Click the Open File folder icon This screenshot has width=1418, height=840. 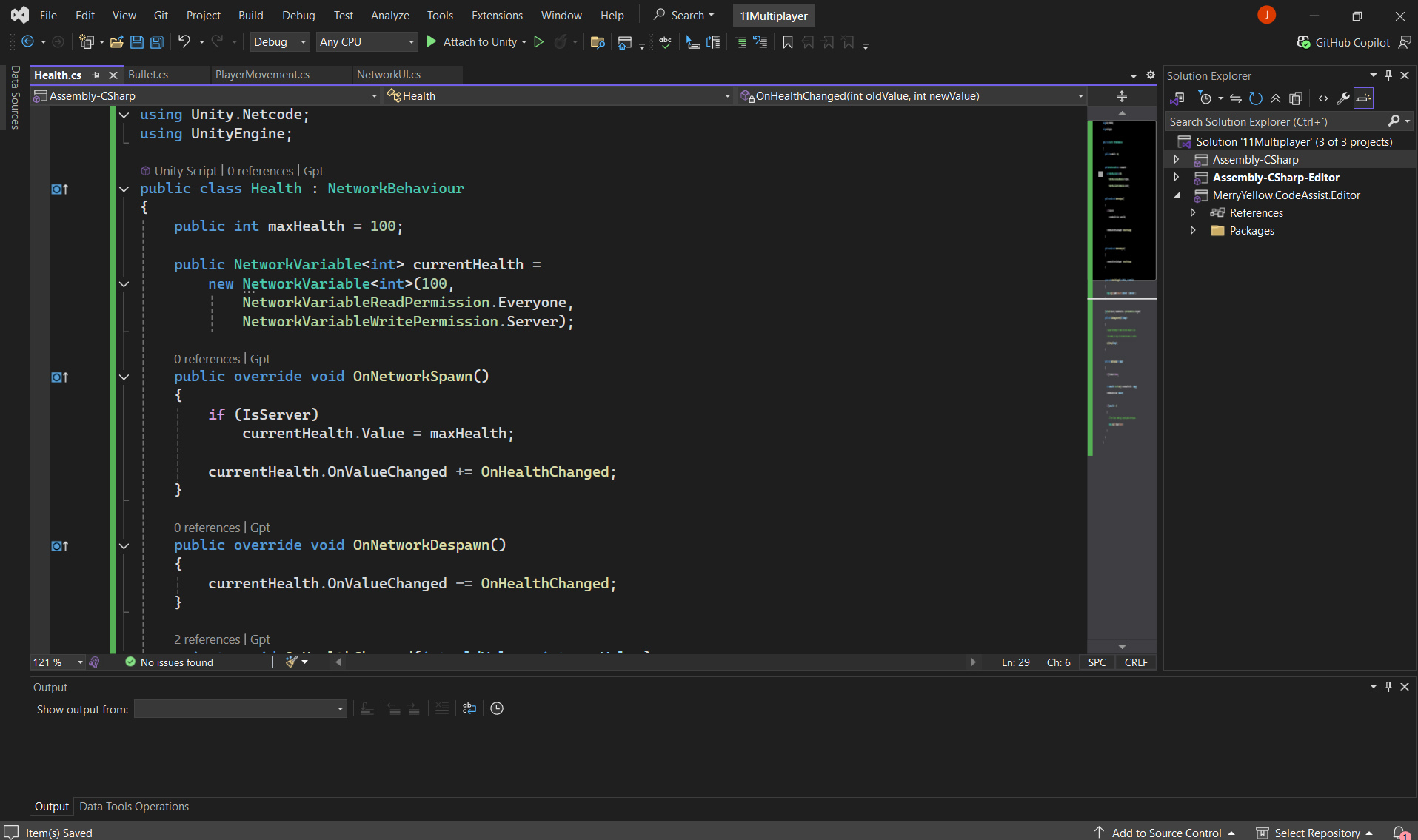[x=116, y=42]
